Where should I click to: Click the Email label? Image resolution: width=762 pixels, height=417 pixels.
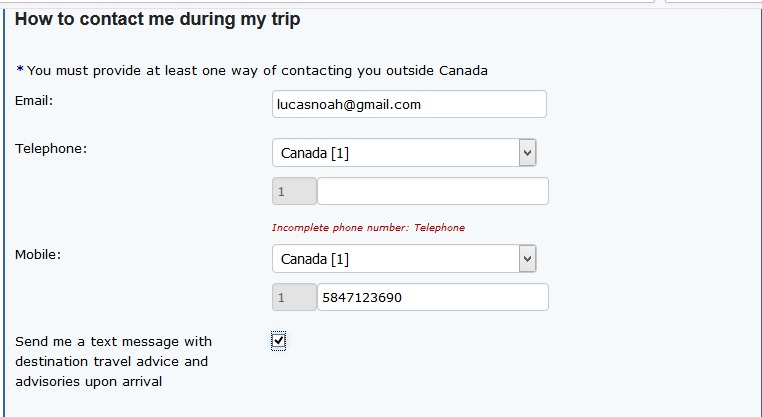pyautogui.click(x=34, y=100)
